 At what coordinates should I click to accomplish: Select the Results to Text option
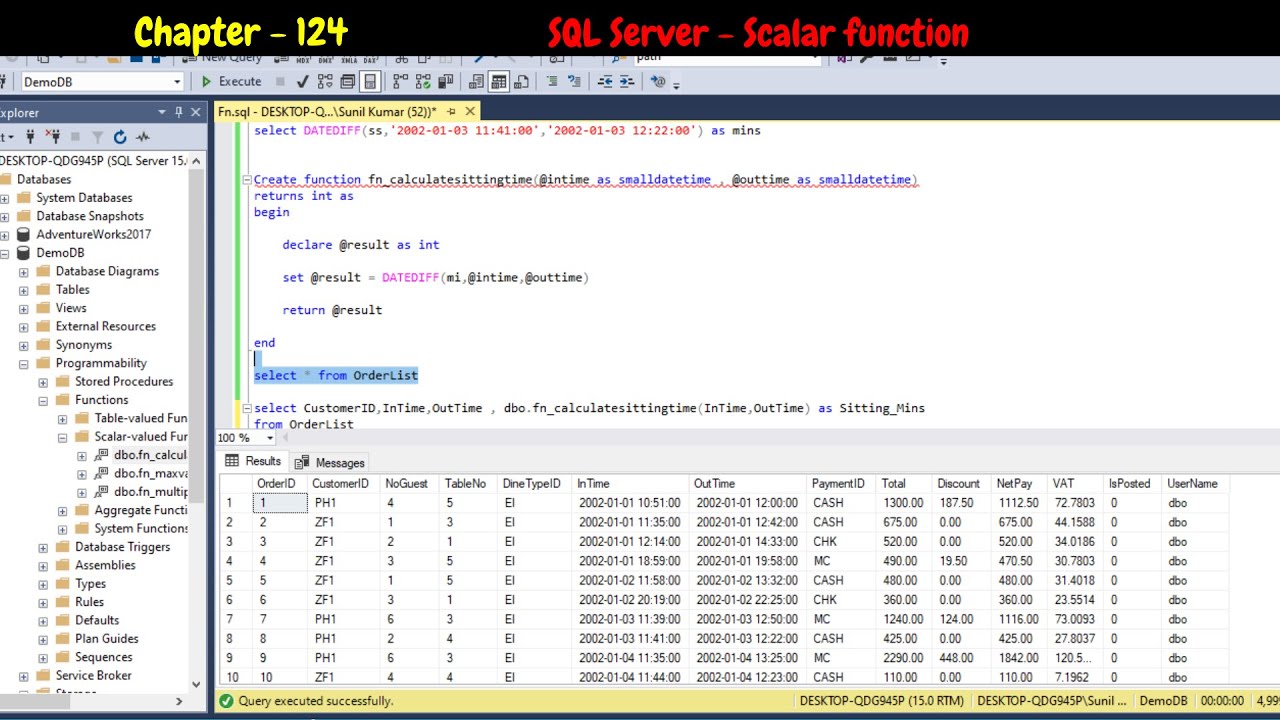pos(477,82)
